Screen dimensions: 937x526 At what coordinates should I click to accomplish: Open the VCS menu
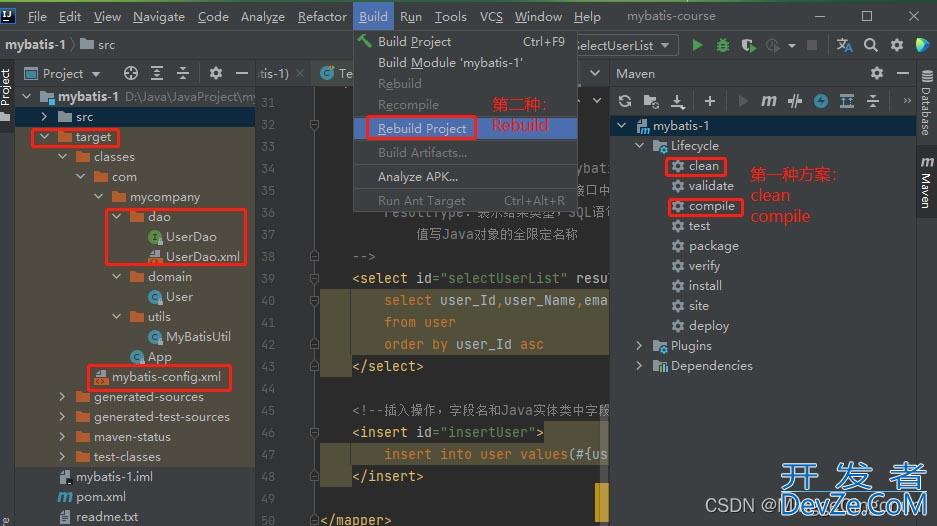tap(491, 17)
